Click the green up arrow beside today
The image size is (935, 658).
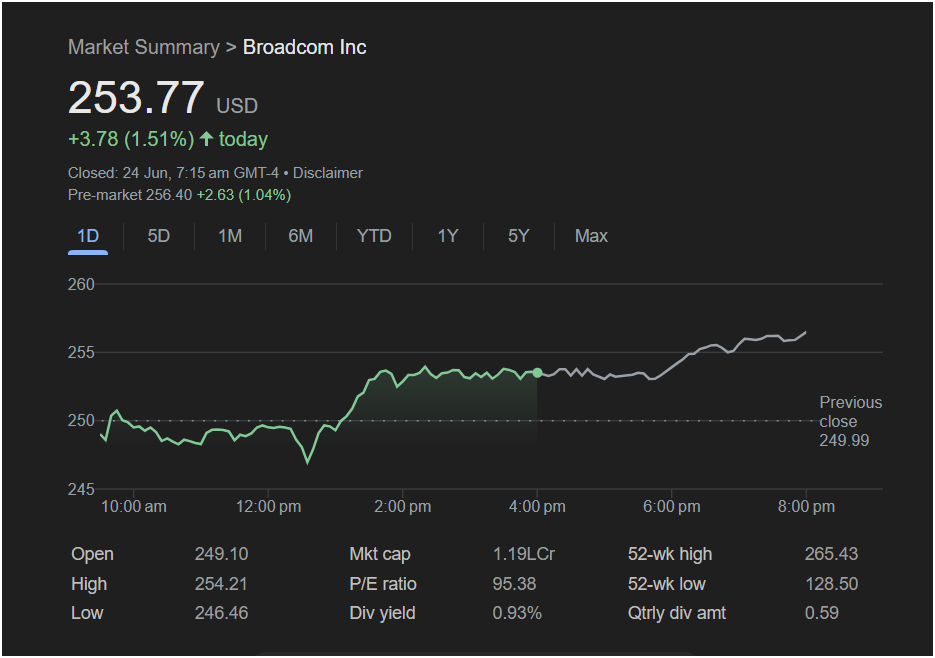[206, 139]
